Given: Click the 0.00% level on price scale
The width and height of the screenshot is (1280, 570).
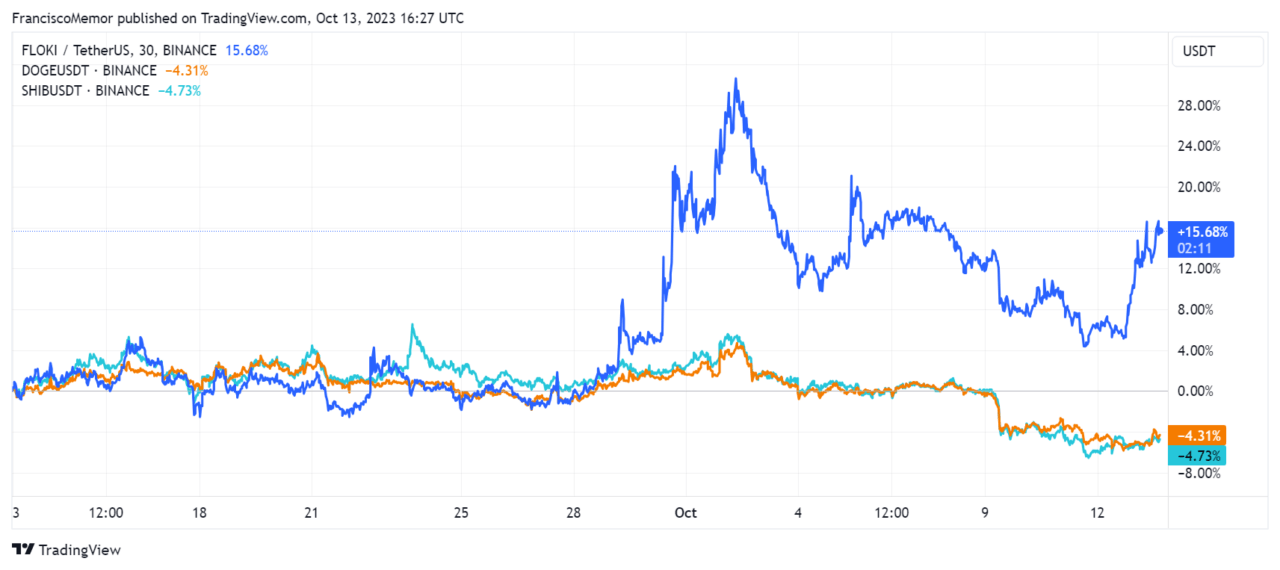Looking at the screenshot, I should tap(1203, 391).
